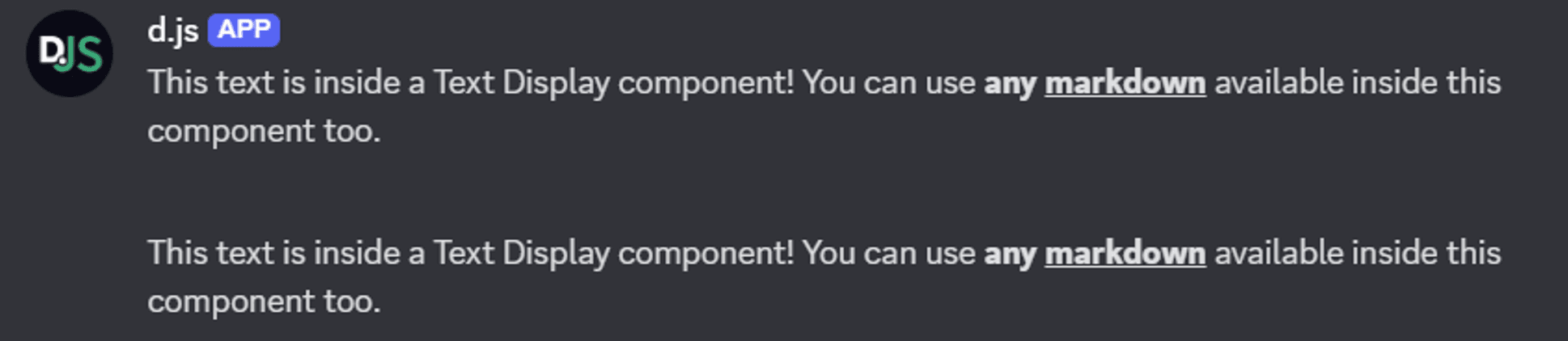This screenshot has width=1568, height=341.
Task: Click bold "any" in the second paragraph
Action: (1009, 254)
